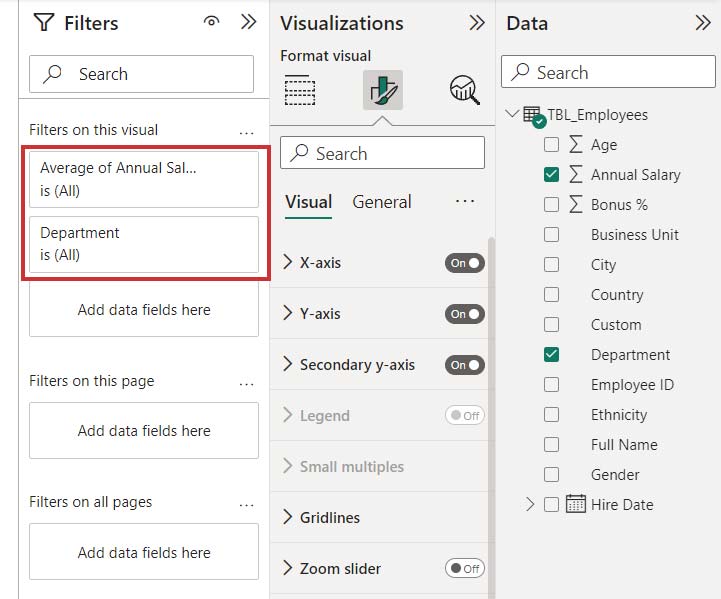This screenshot has height=599, width=721.
Task: Check the Hire Date field checkbox
Action: 551,504
